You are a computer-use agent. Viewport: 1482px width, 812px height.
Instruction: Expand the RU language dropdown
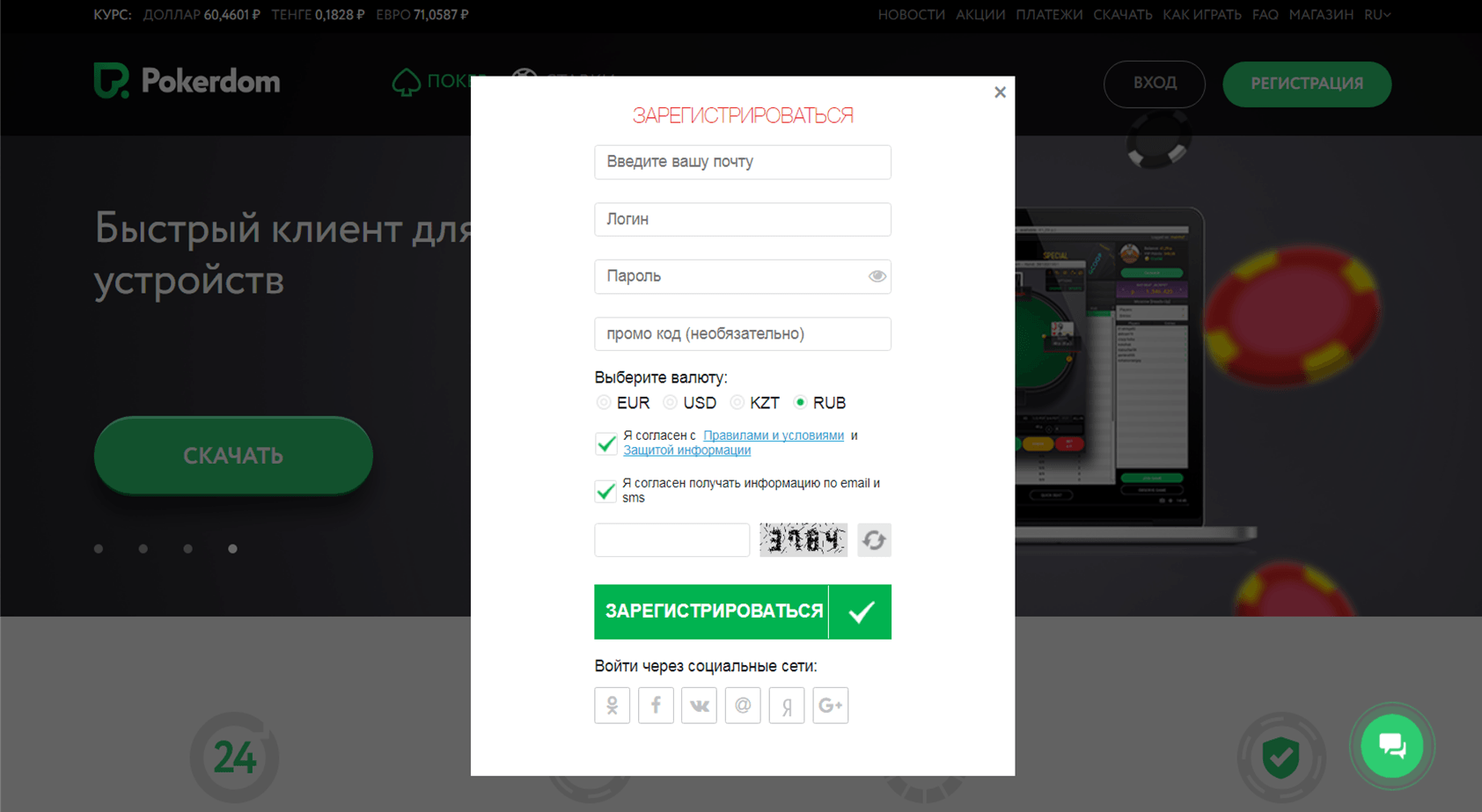coord(1377,15)
